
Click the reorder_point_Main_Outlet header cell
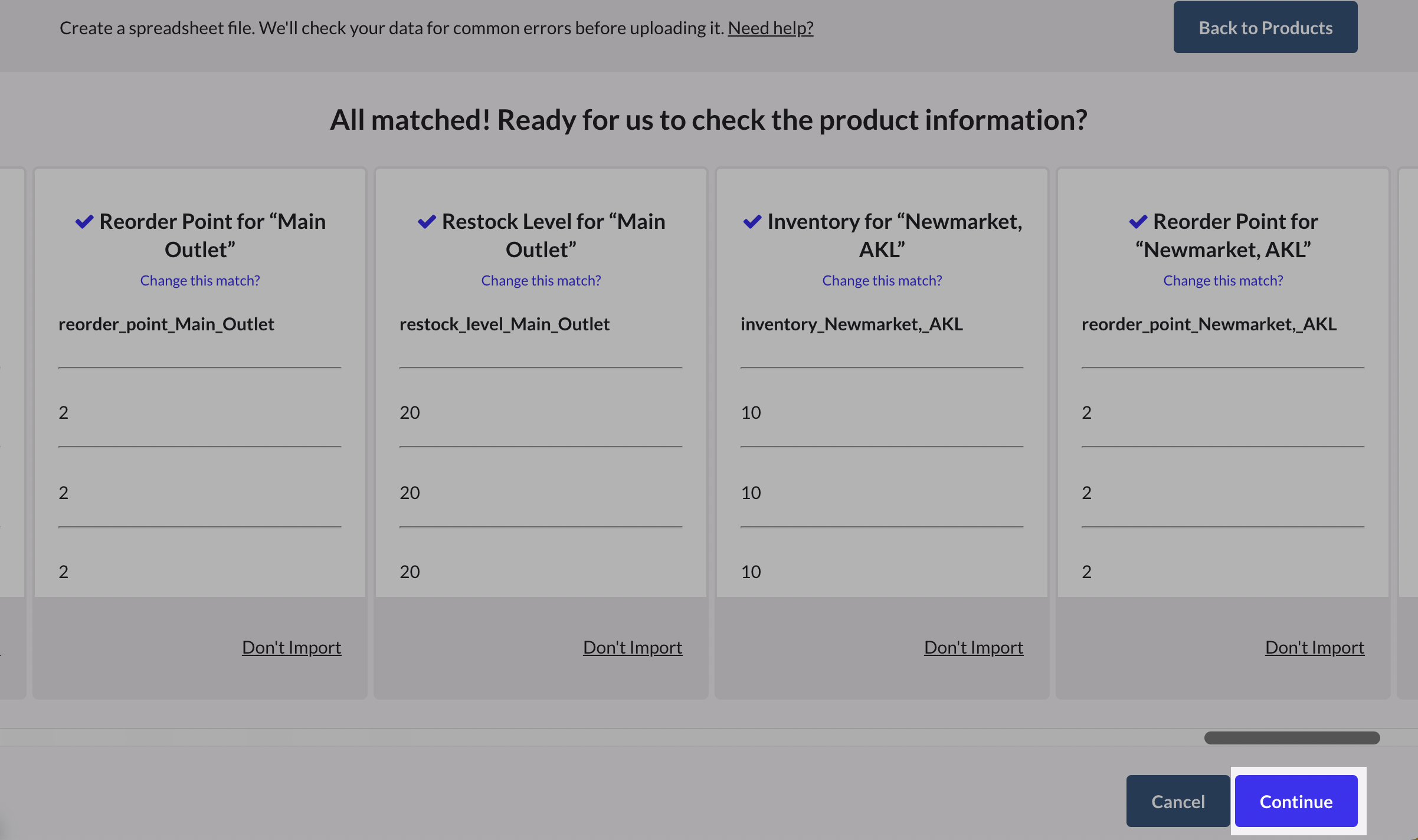click(x=166, y=324)
